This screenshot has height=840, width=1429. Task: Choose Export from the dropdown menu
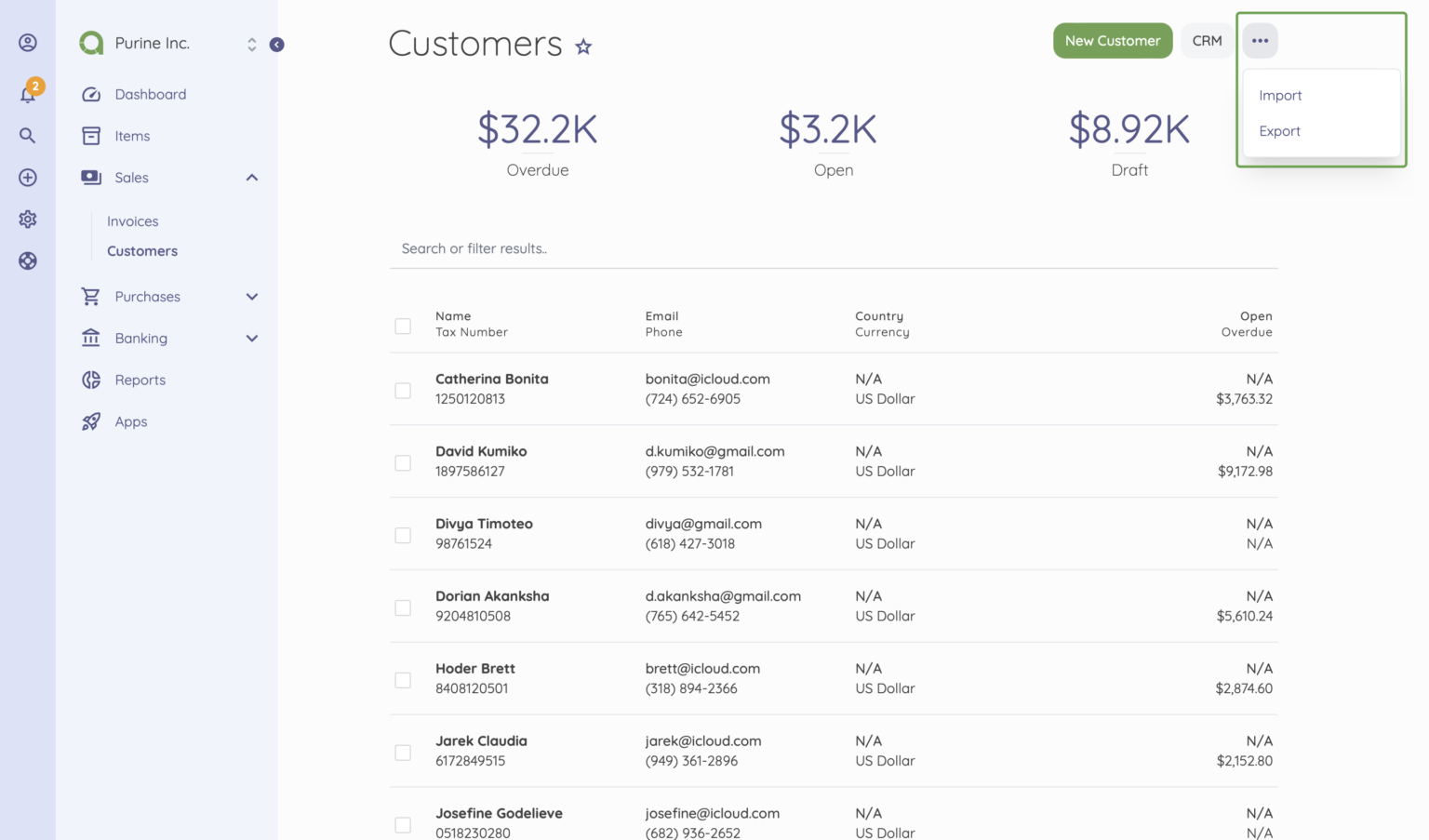point(1279,131)
